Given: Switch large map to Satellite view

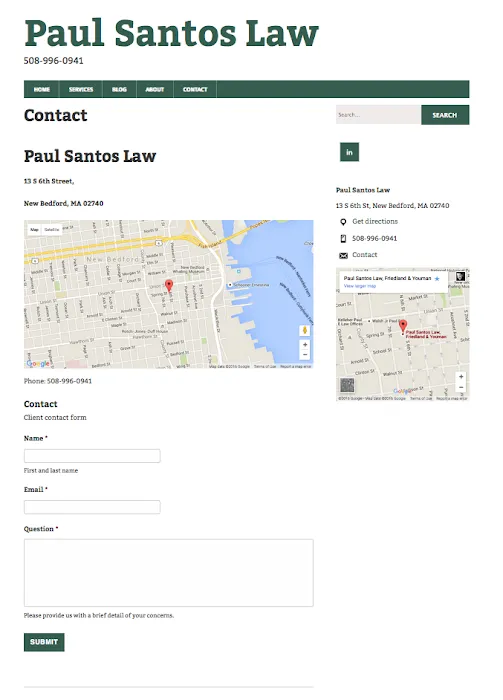Looking at the screenshot, I should [x=52, y=229].
